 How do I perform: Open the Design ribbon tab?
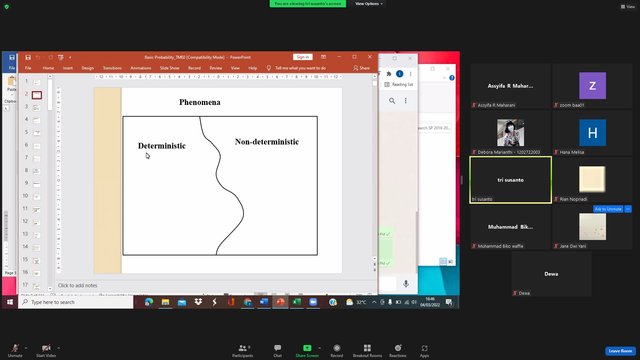coord(87,68)
